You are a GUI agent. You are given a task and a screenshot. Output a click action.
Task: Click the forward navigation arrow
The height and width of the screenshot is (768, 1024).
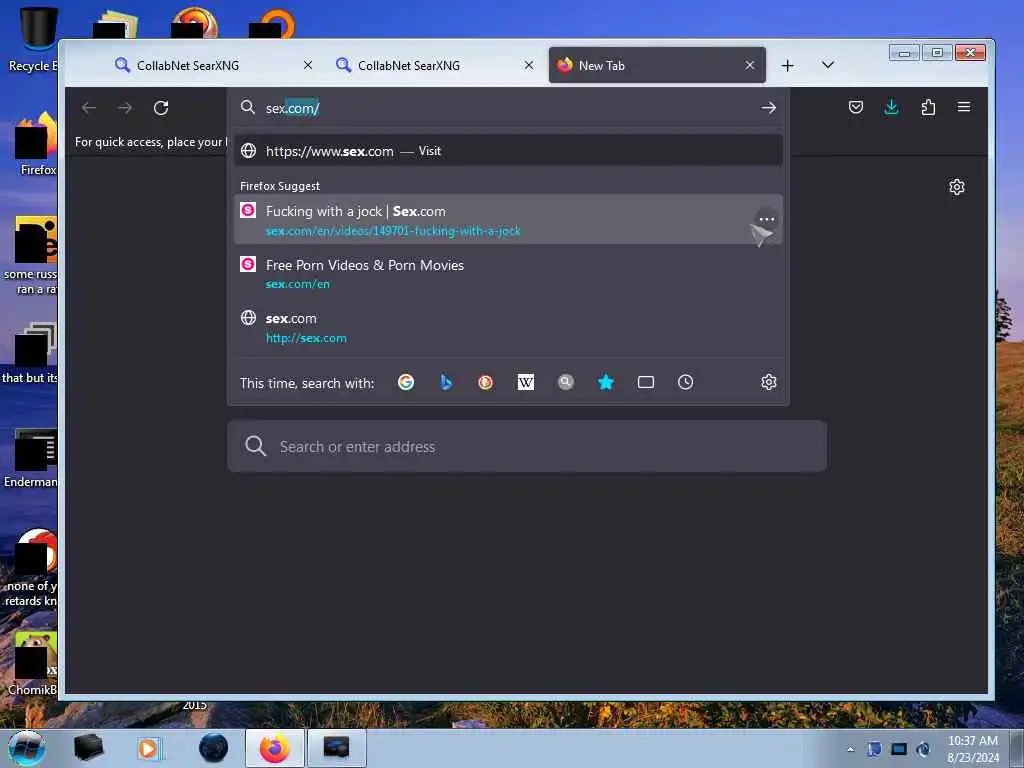[x=125, y=108]
